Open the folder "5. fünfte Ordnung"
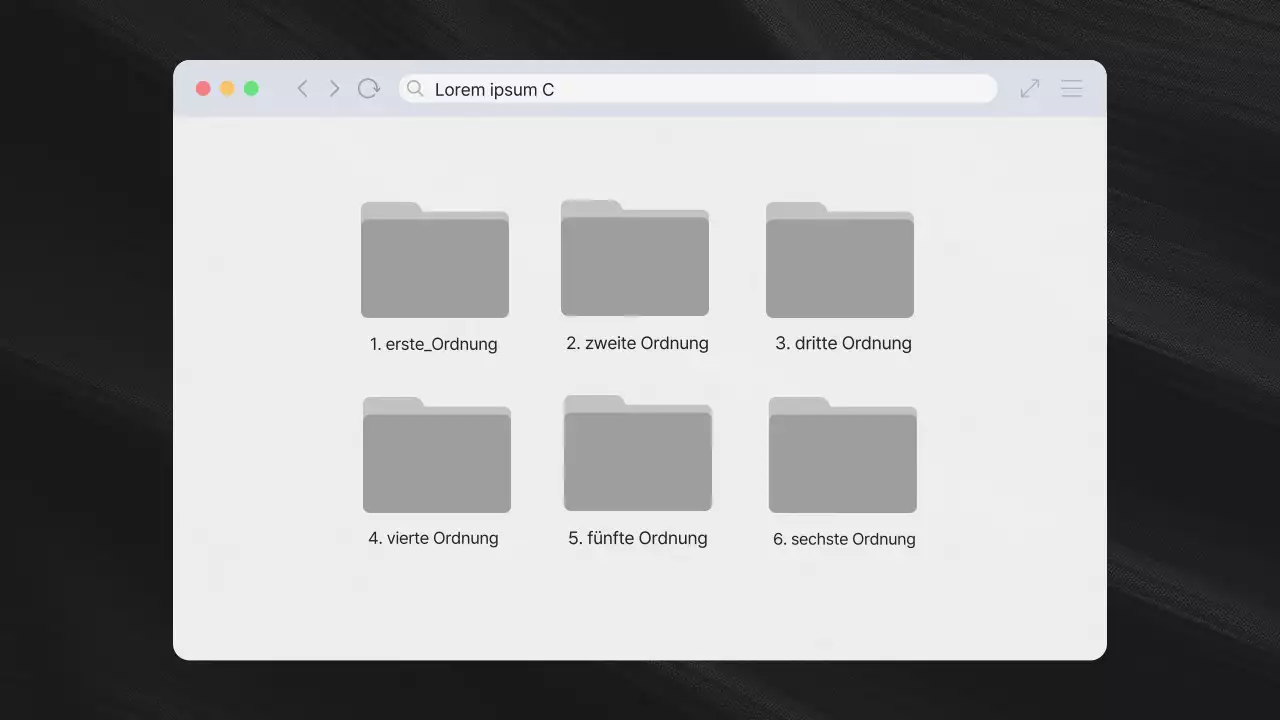 click(x=638, y=455)
